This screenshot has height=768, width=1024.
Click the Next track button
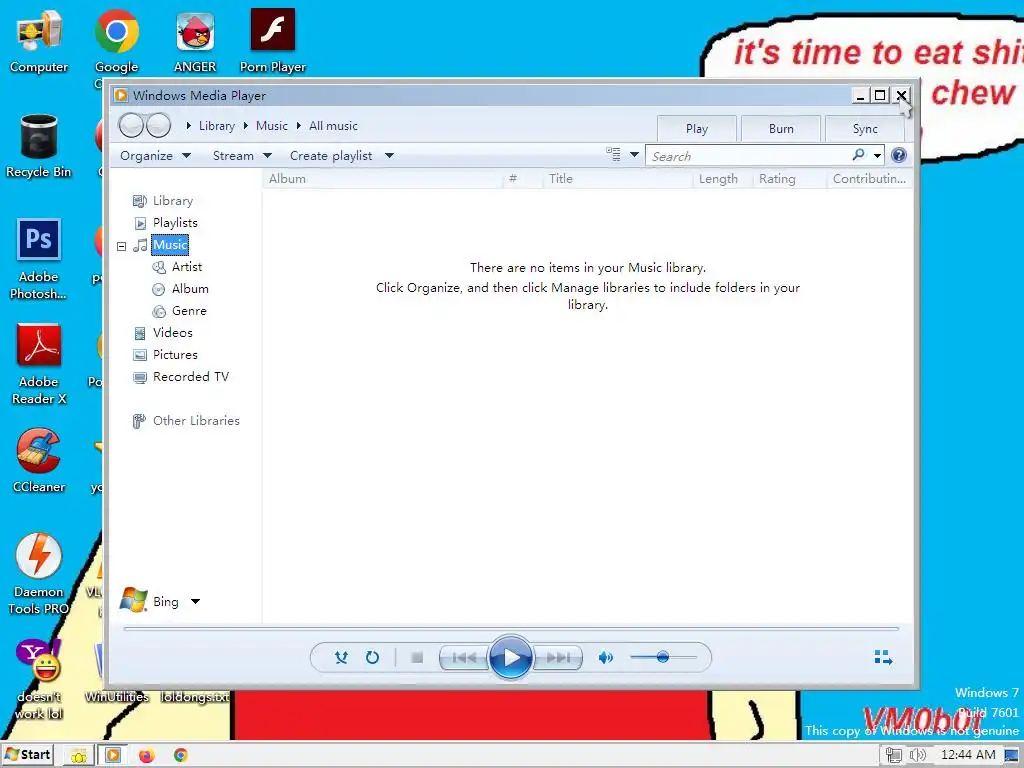click(558, 658)
